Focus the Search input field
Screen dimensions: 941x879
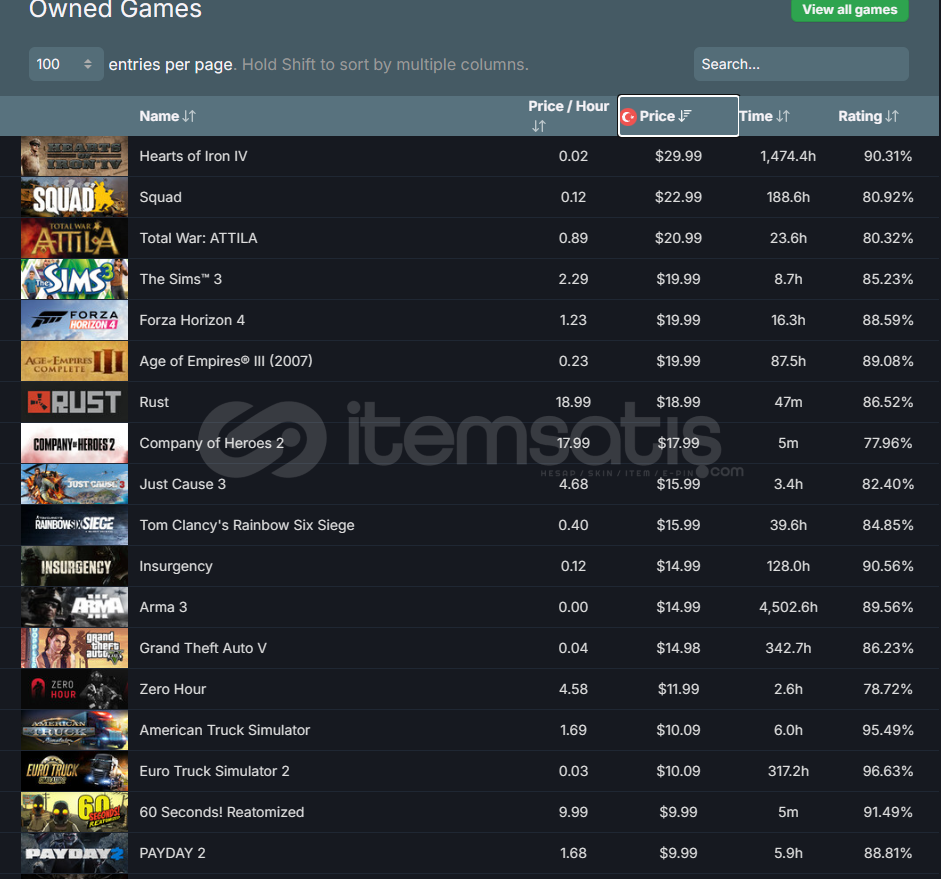tap(801, 64)
